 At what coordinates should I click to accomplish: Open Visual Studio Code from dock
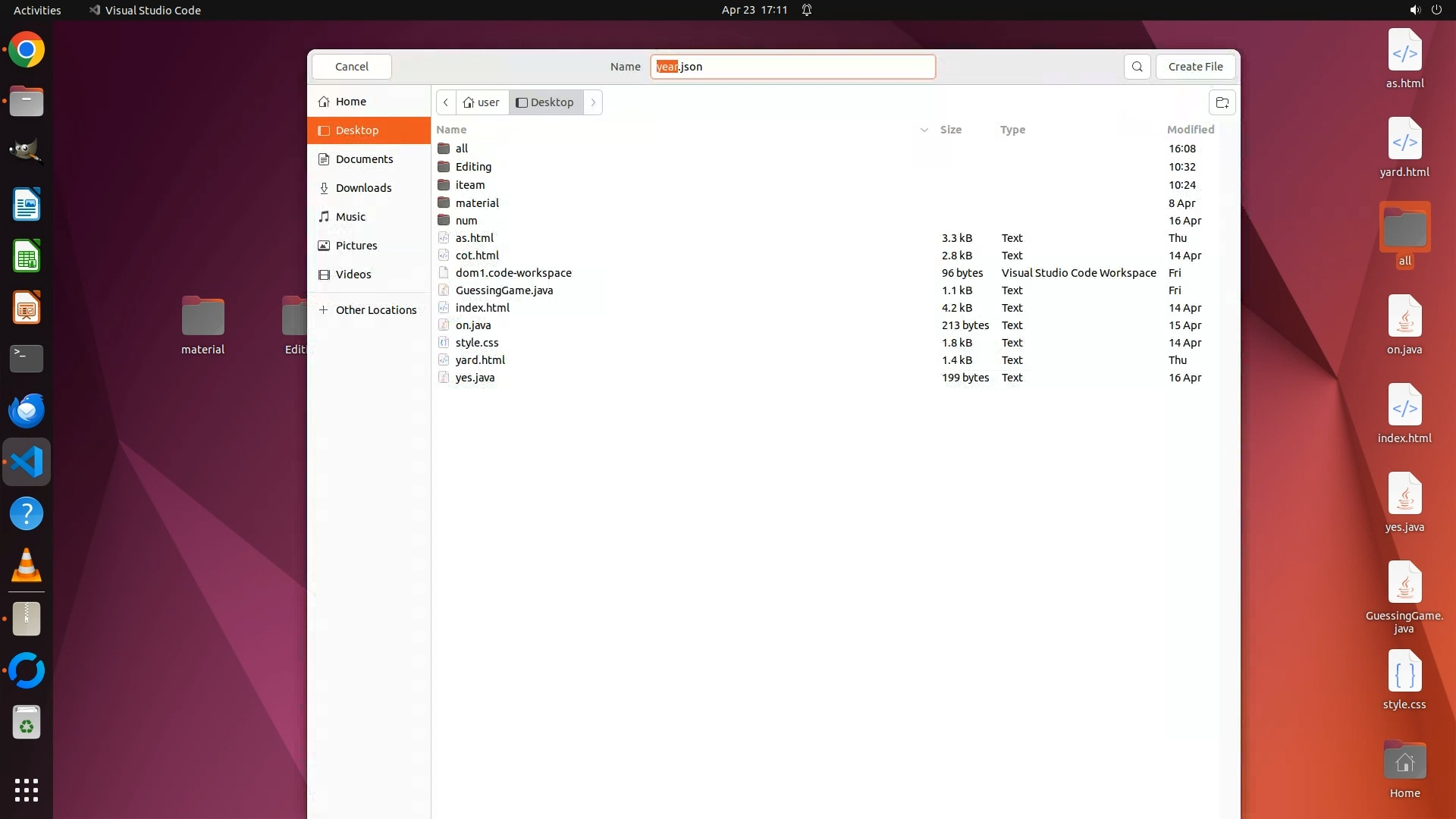tap(27, 462)
